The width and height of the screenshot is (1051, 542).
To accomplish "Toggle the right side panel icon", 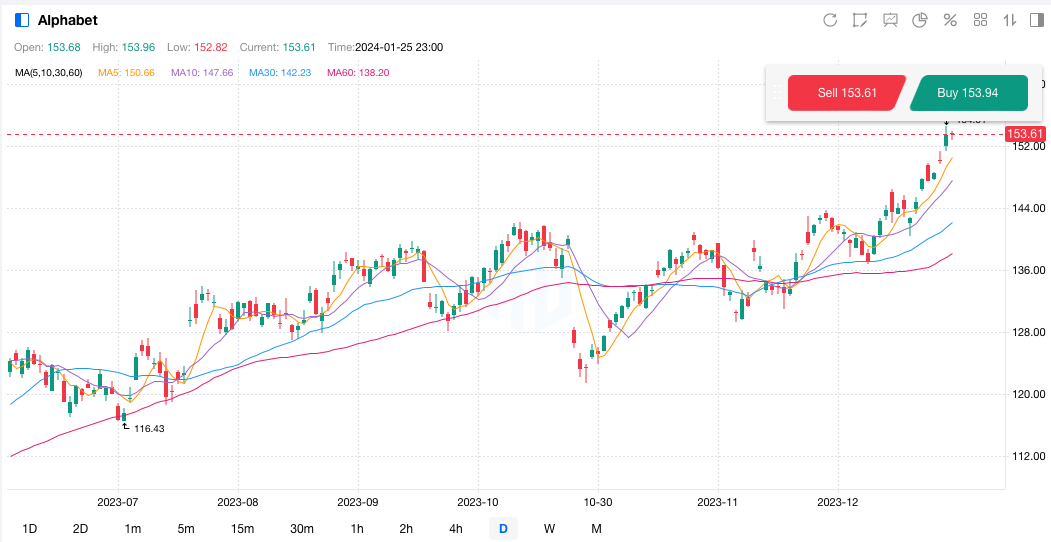I will click(1037, 20).
